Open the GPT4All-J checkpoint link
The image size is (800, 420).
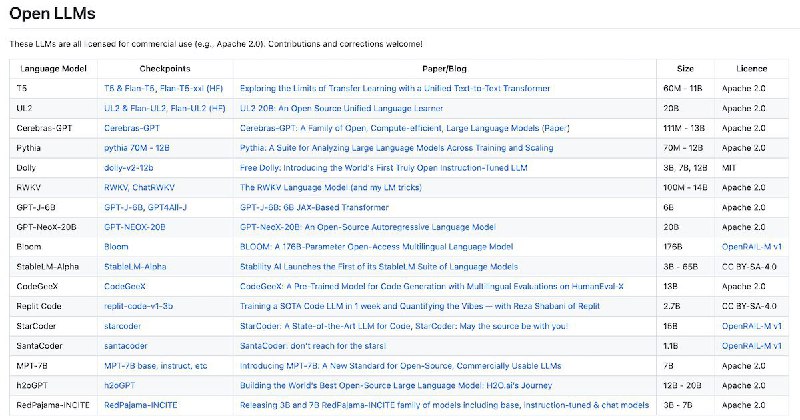pyautogui.click(x=167, y=207)
